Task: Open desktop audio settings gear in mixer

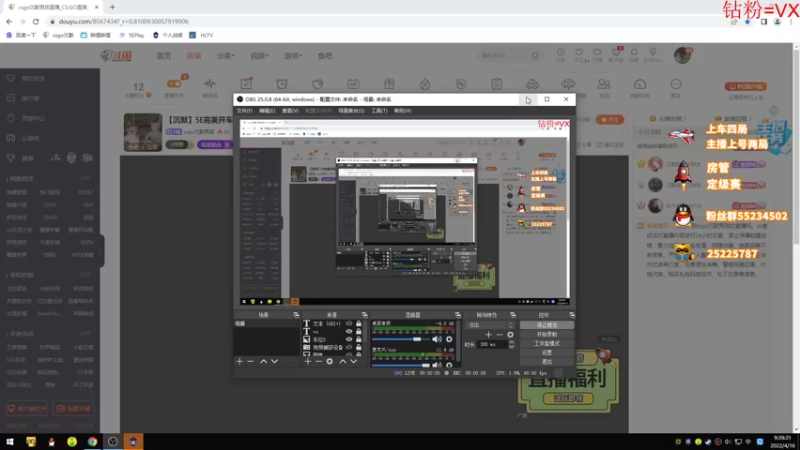Action: [449, 339]
